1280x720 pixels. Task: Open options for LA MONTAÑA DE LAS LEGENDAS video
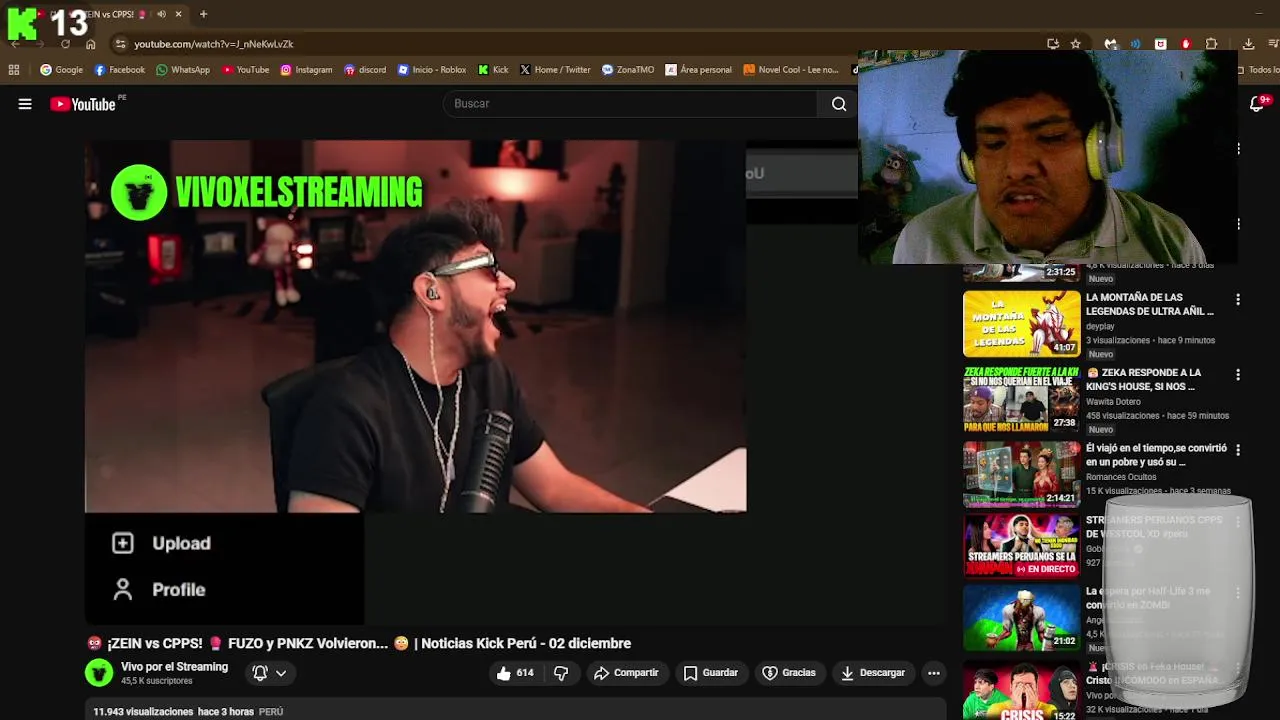[1238, 299]
